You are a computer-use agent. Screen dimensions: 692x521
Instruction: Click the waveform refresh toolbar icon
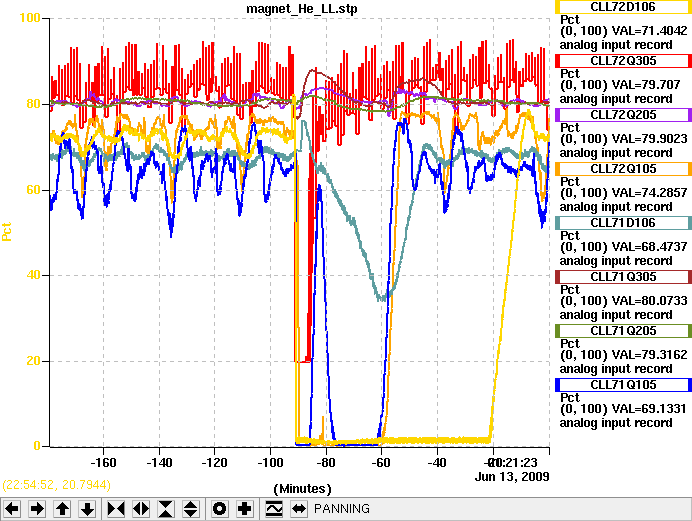[x=274, y=509]
